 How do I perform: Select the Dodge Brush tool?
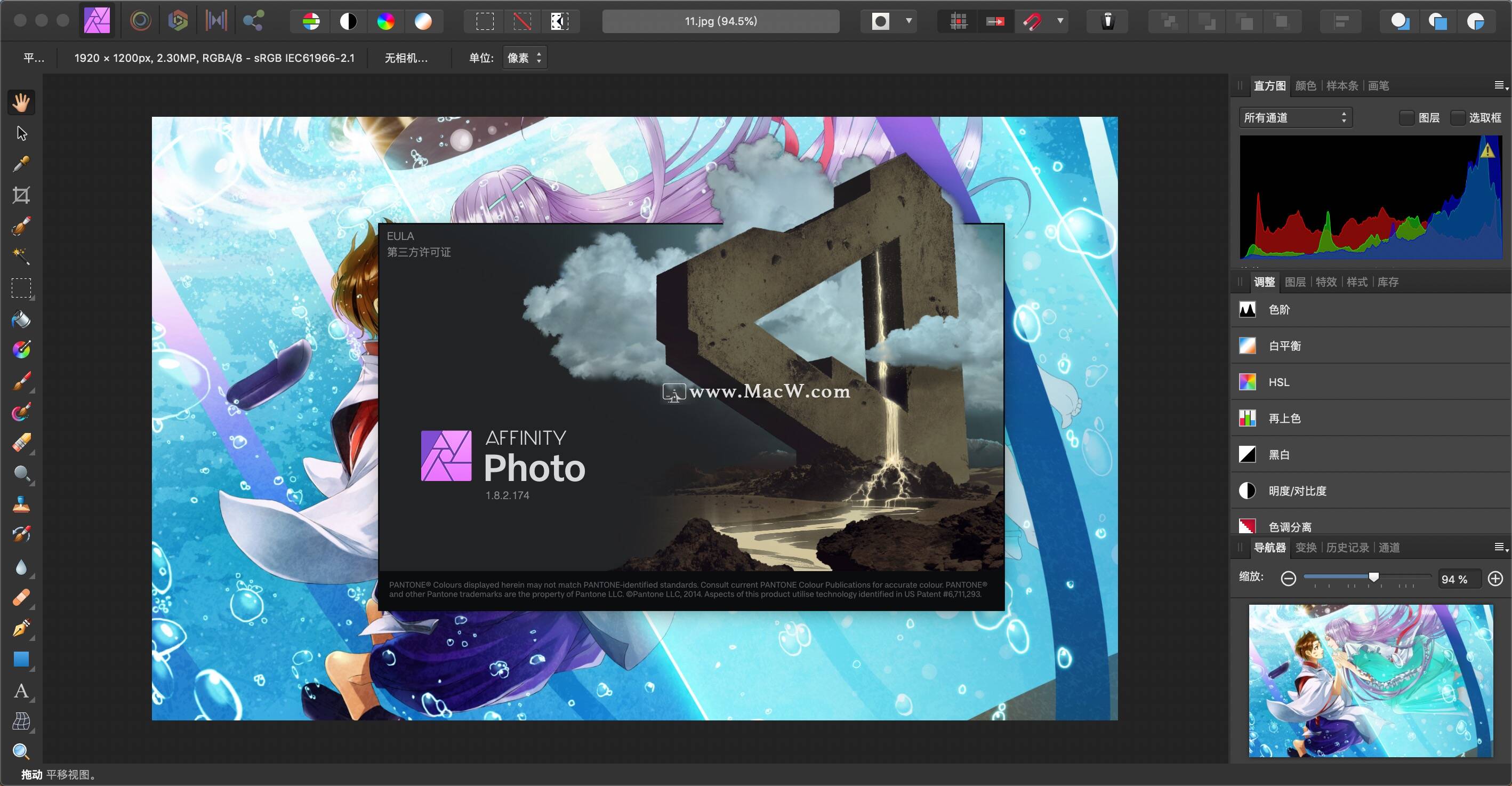(x=21, y=474)
